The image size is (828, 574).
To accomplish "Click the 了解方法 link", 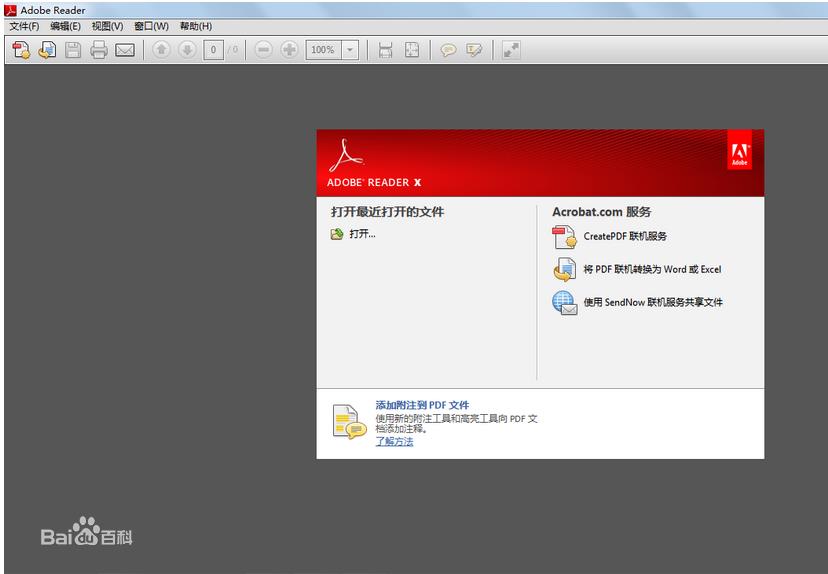I will point(394,441).
